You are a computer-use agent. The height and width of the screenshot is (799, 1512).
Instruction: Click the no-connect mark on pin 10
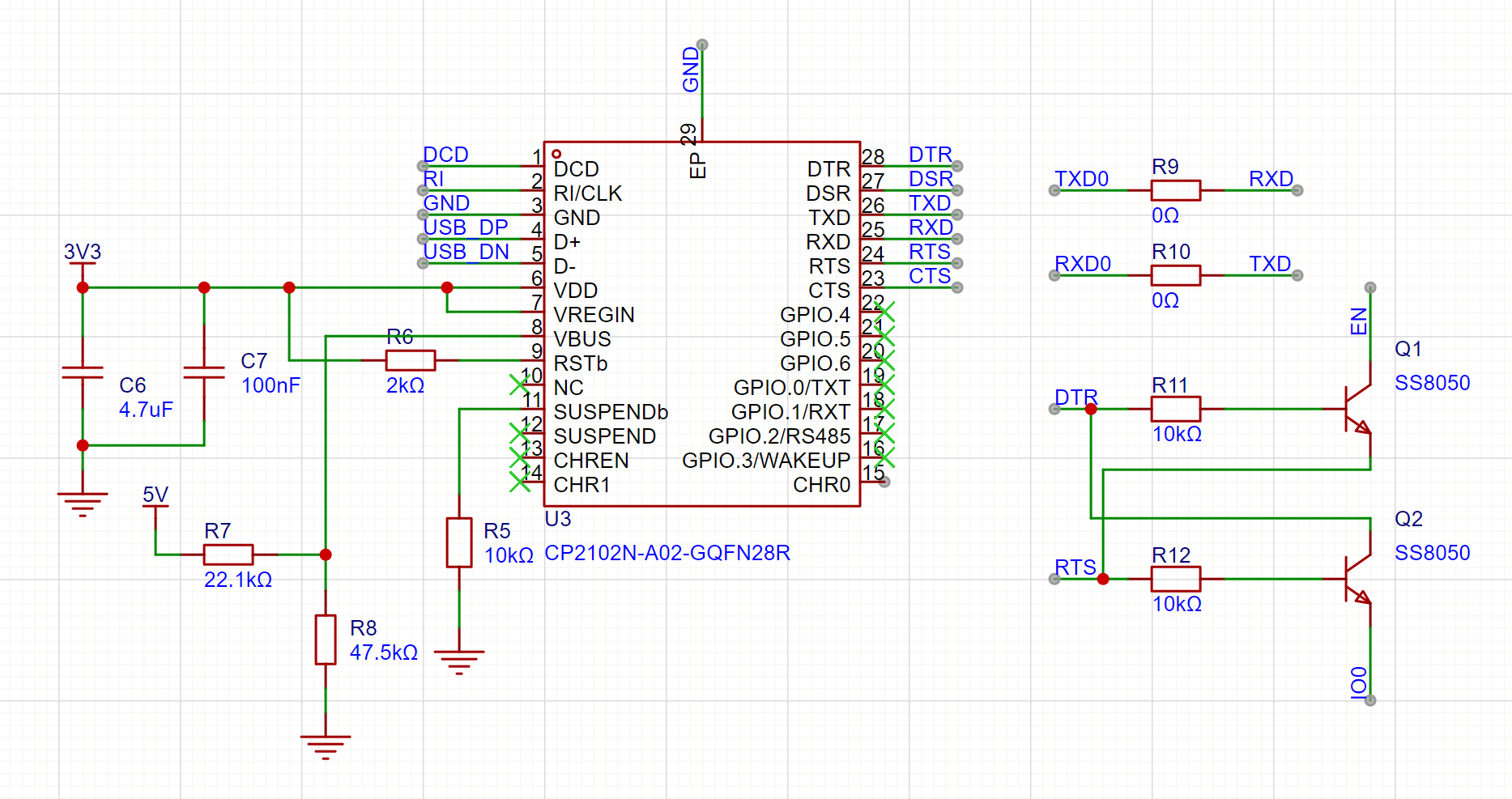520,385
